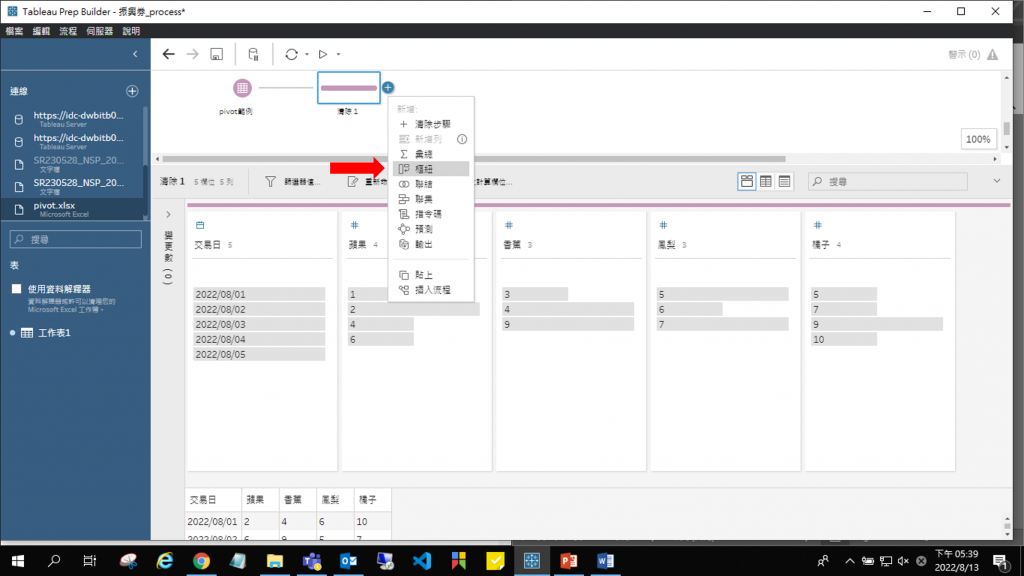This screenshot has width=1024, height=576.
Task: Open run flow options dropdown arrow
Action: [338, 54]
